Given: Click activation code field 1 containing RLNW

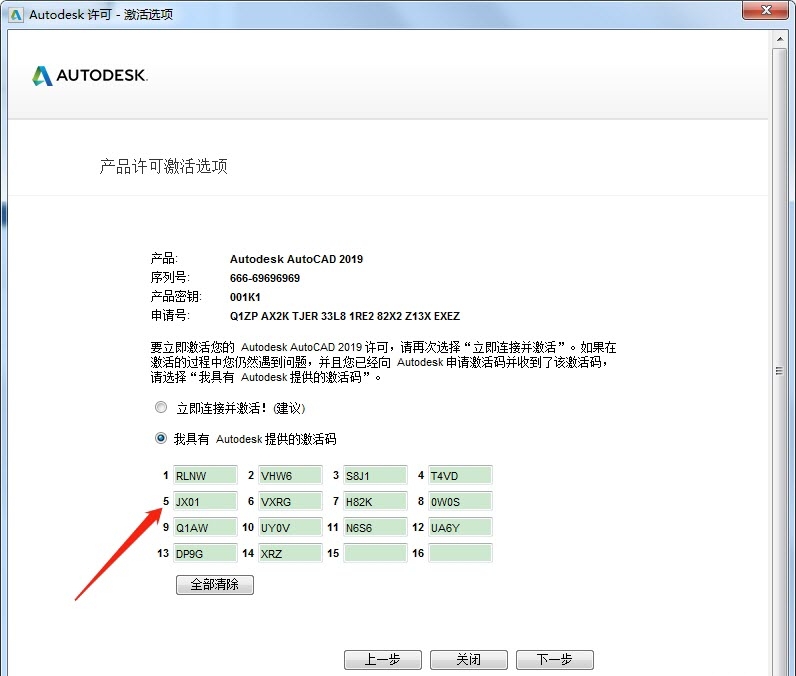Looking at the screenshot, I should pyautogui.click(x=205, y=476).
